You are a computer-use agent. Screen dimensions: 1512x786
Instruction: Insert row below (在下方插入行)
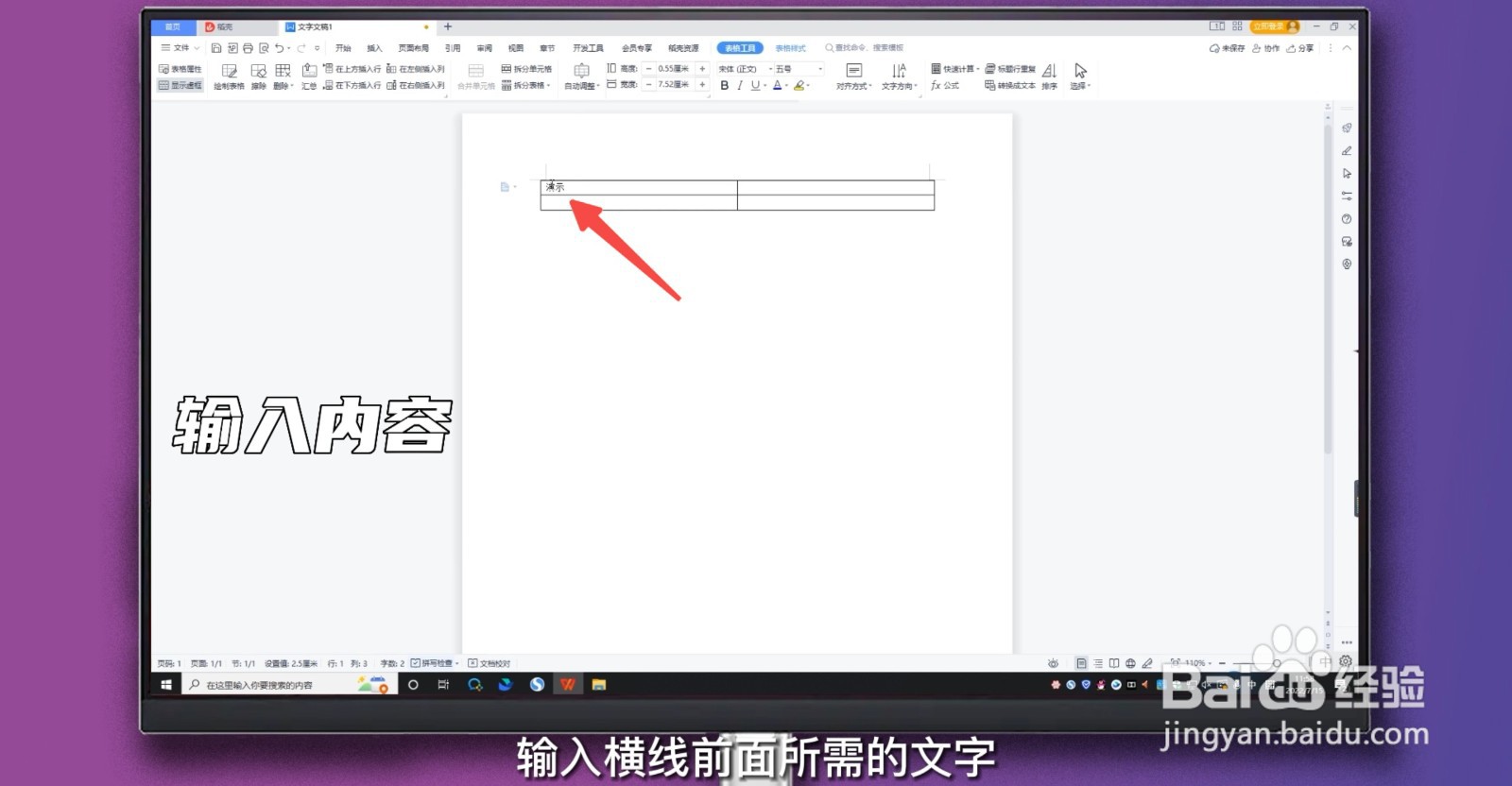[x=352, y=85]
